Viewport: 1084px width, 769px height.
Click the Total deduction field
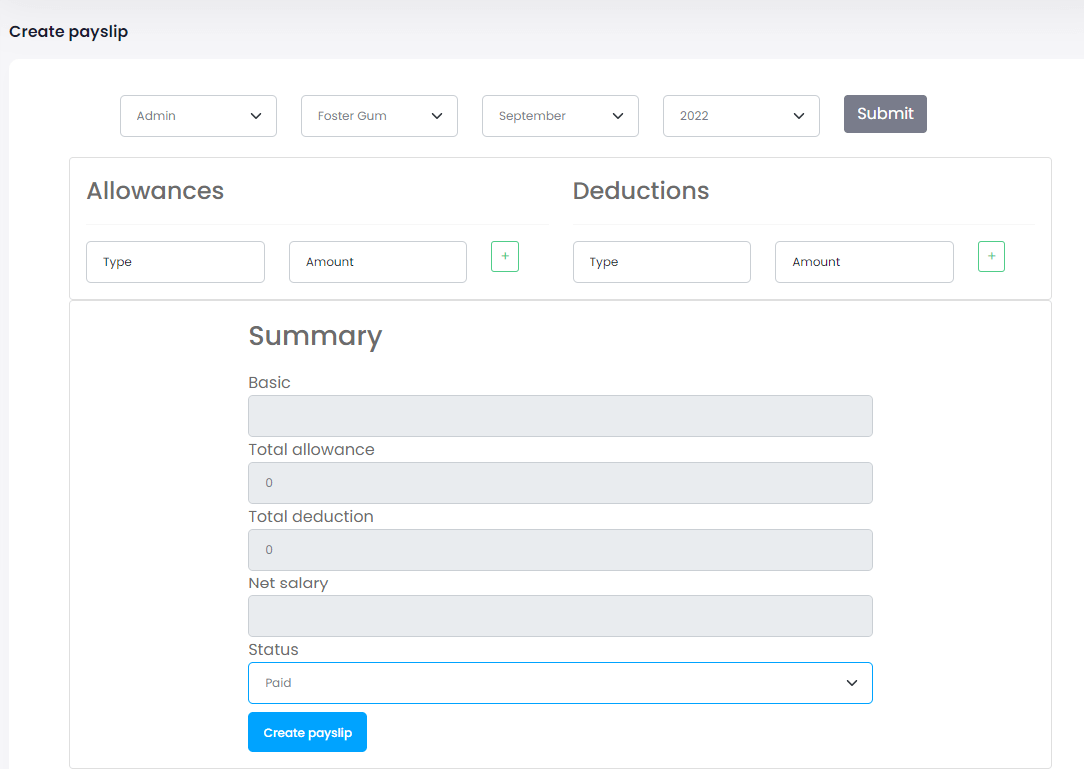tap(560, 550)
